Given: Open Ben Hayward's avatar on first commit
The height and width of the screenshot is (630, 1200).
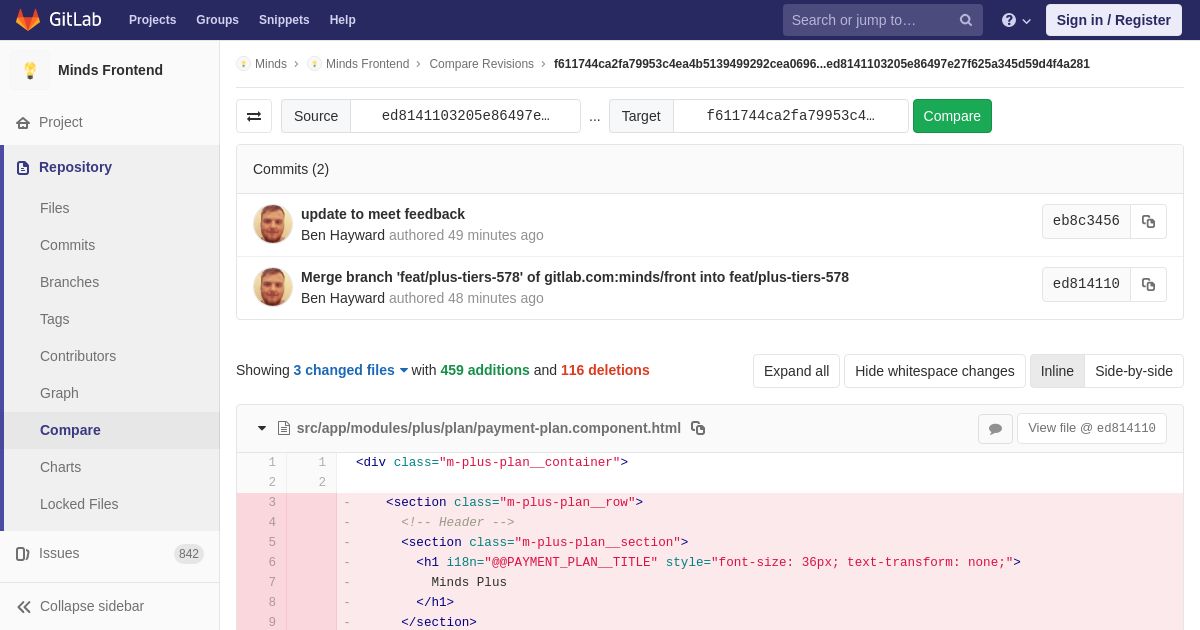Looking at the screenshot, I should coord(273,224).
